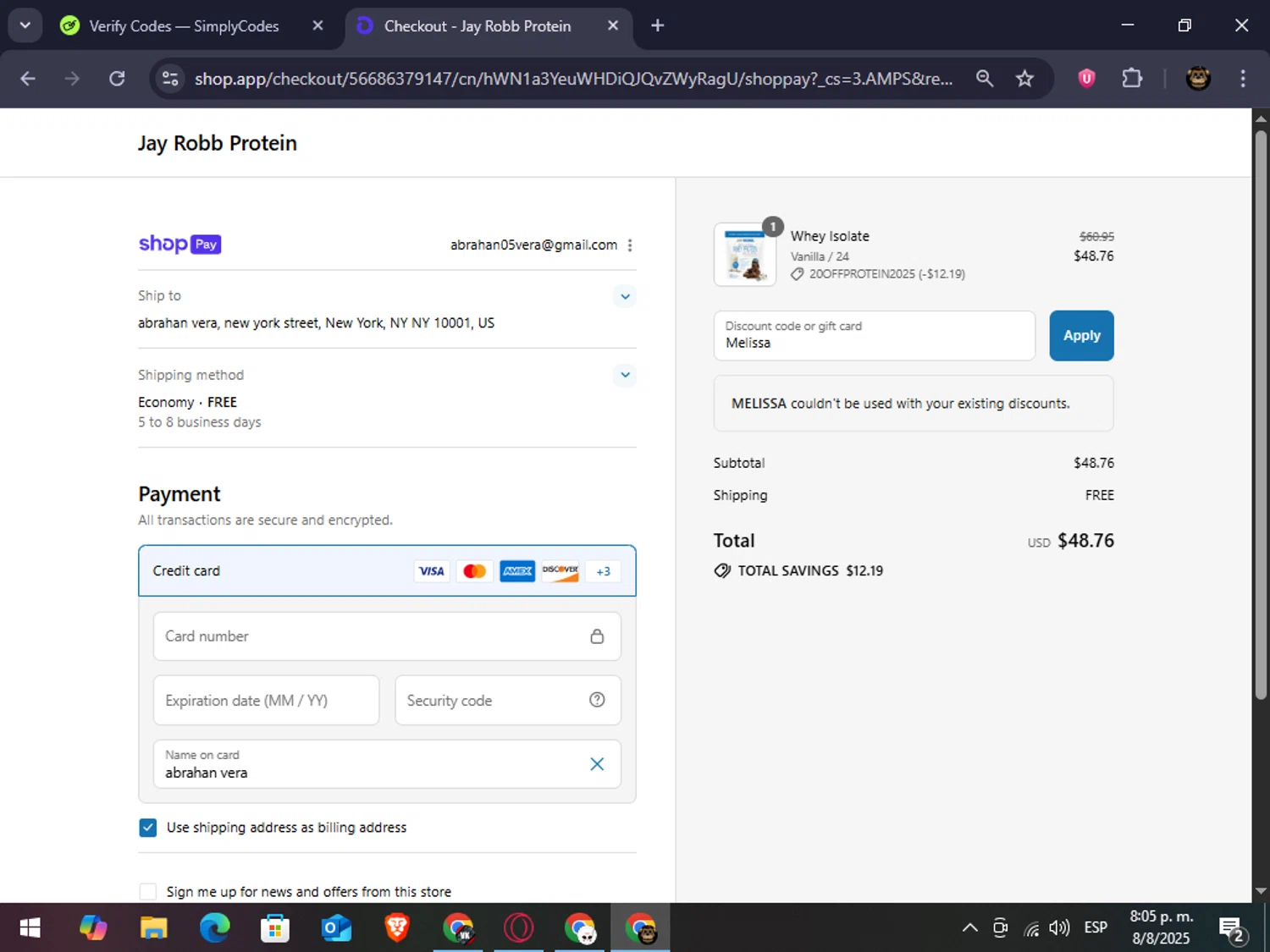Click the Discover card icon

(560, 571)
